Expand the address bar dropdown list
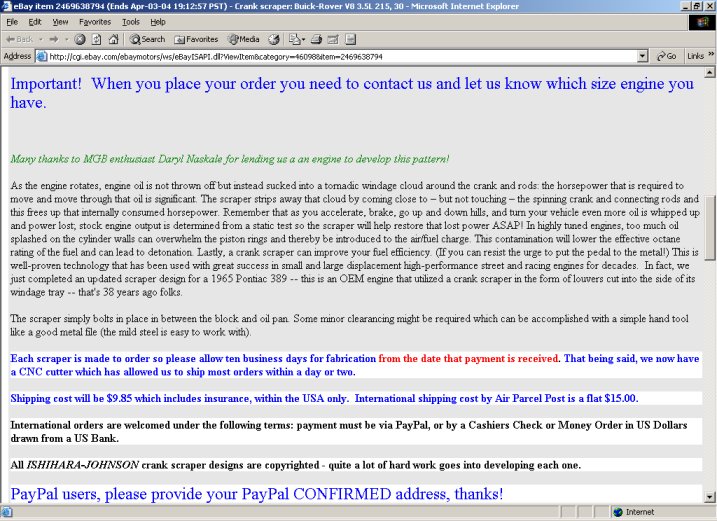Screen dimensions: 717x521 [x=642, y=56]
